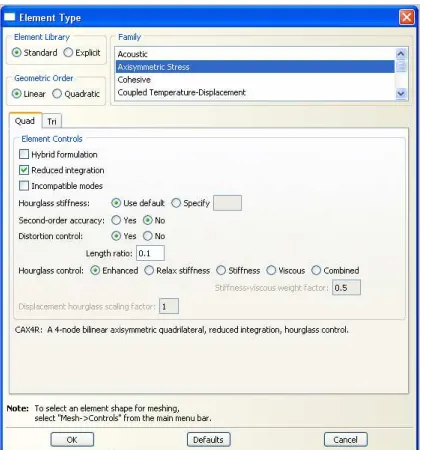
Task: Switch to the Quad tab
Action: click(x=25, y=121)
